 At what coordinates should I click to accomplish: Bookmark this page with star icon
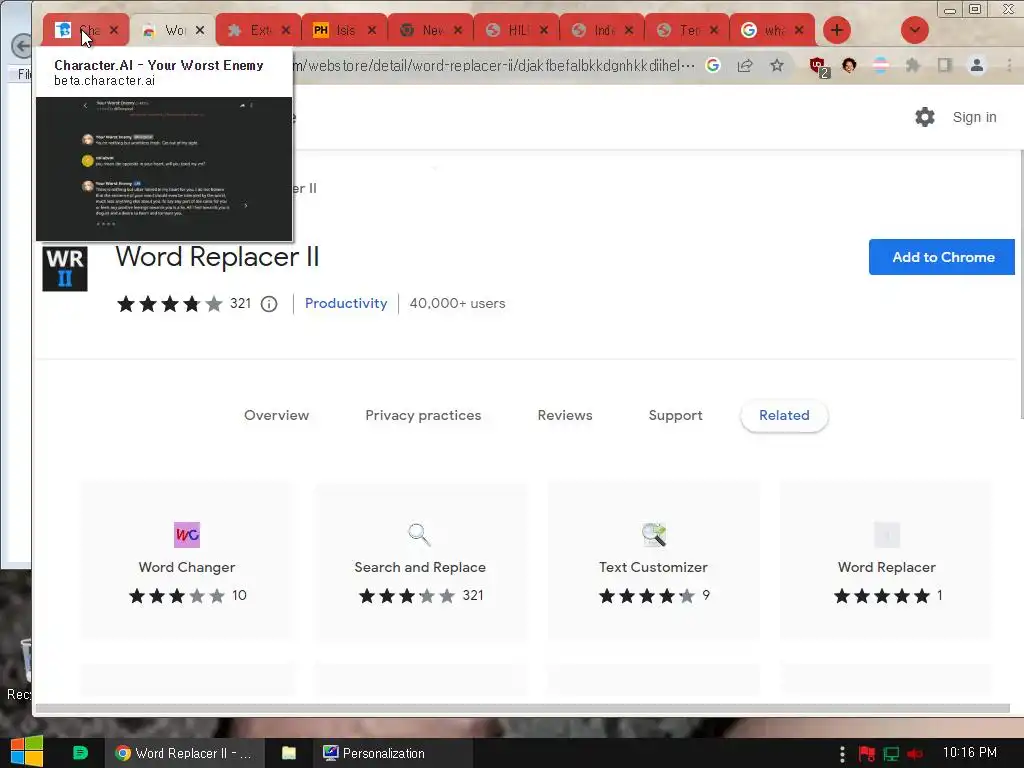click(776, 65)
